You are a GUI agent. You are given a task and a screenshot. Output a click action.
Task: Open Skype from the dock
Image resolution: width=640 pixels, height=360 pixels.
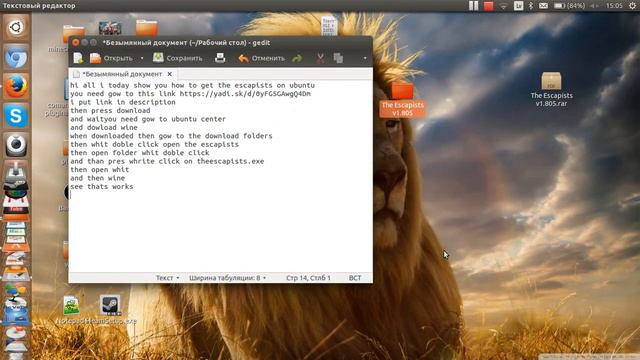tap(16, 116)
